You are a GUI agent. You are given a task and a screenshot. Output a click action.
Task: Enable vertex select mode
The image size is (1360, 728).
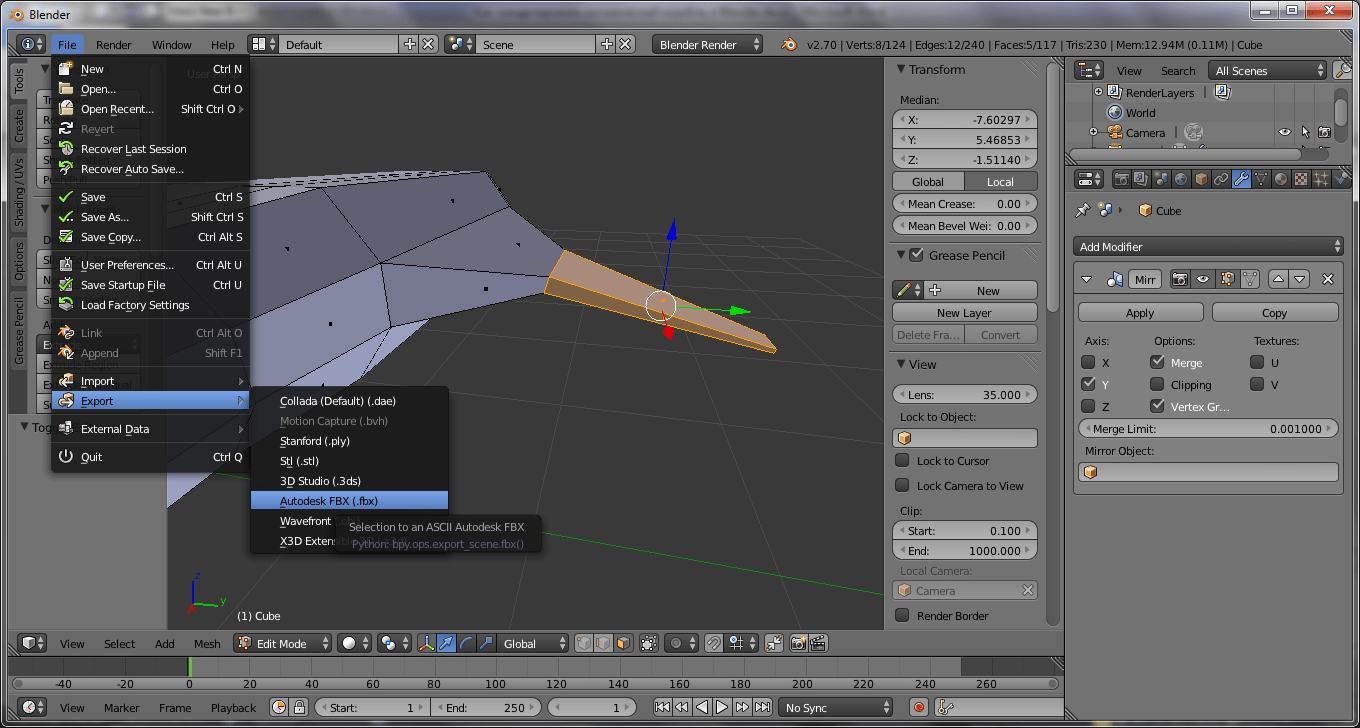(584, 643)
